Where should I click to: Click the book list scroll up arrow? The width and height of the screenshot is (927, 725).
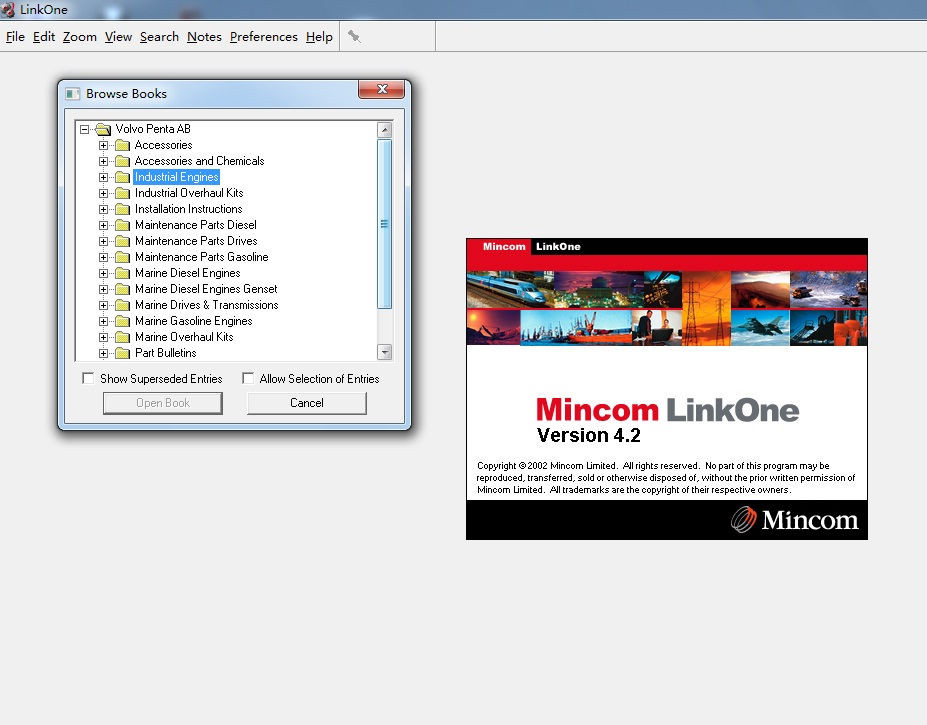point(384,130)
